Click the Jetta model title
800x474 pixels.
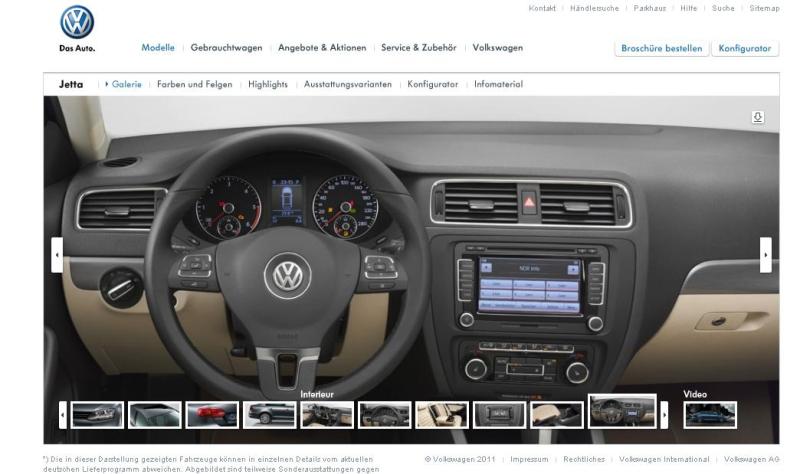71,84
